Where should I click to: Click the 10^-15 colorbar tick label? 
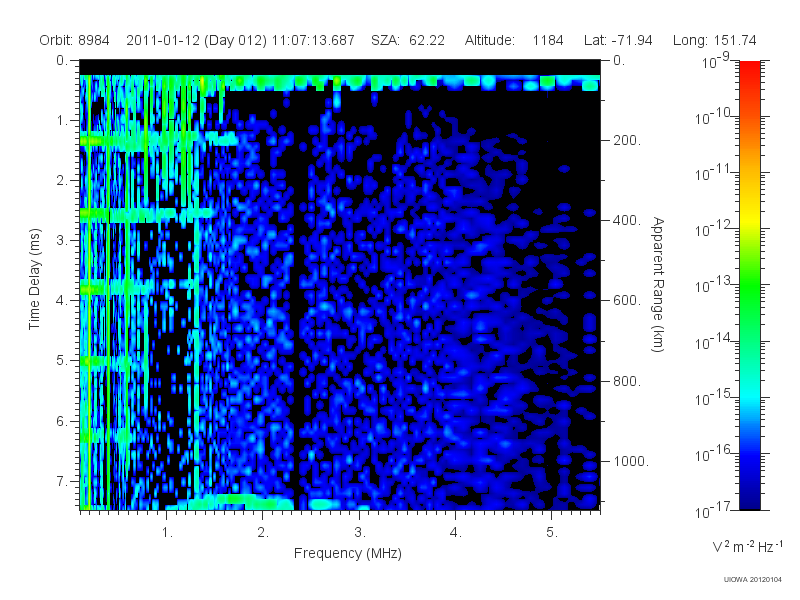[x=712, y=398]
